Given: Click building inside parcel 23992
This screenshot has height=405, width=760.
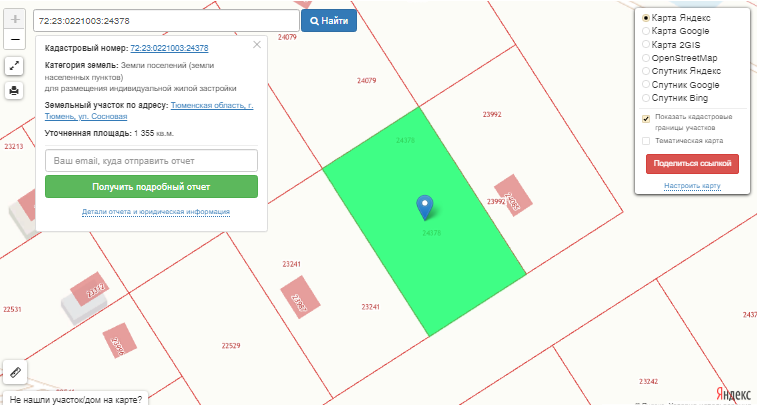Looking at the screenshot, I should pyautogui.click(x=513, y=196).
